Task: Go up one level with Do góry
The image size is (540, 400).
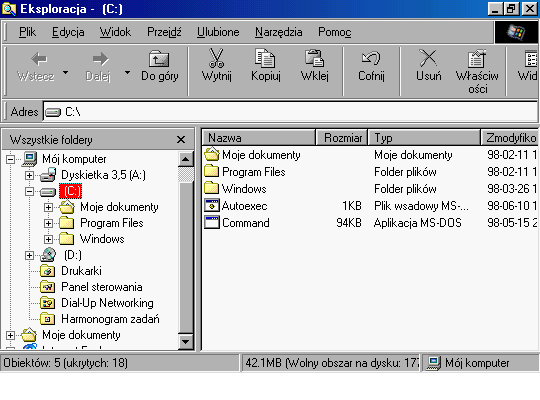Action: pyautogui.click(x=159, y=66)
